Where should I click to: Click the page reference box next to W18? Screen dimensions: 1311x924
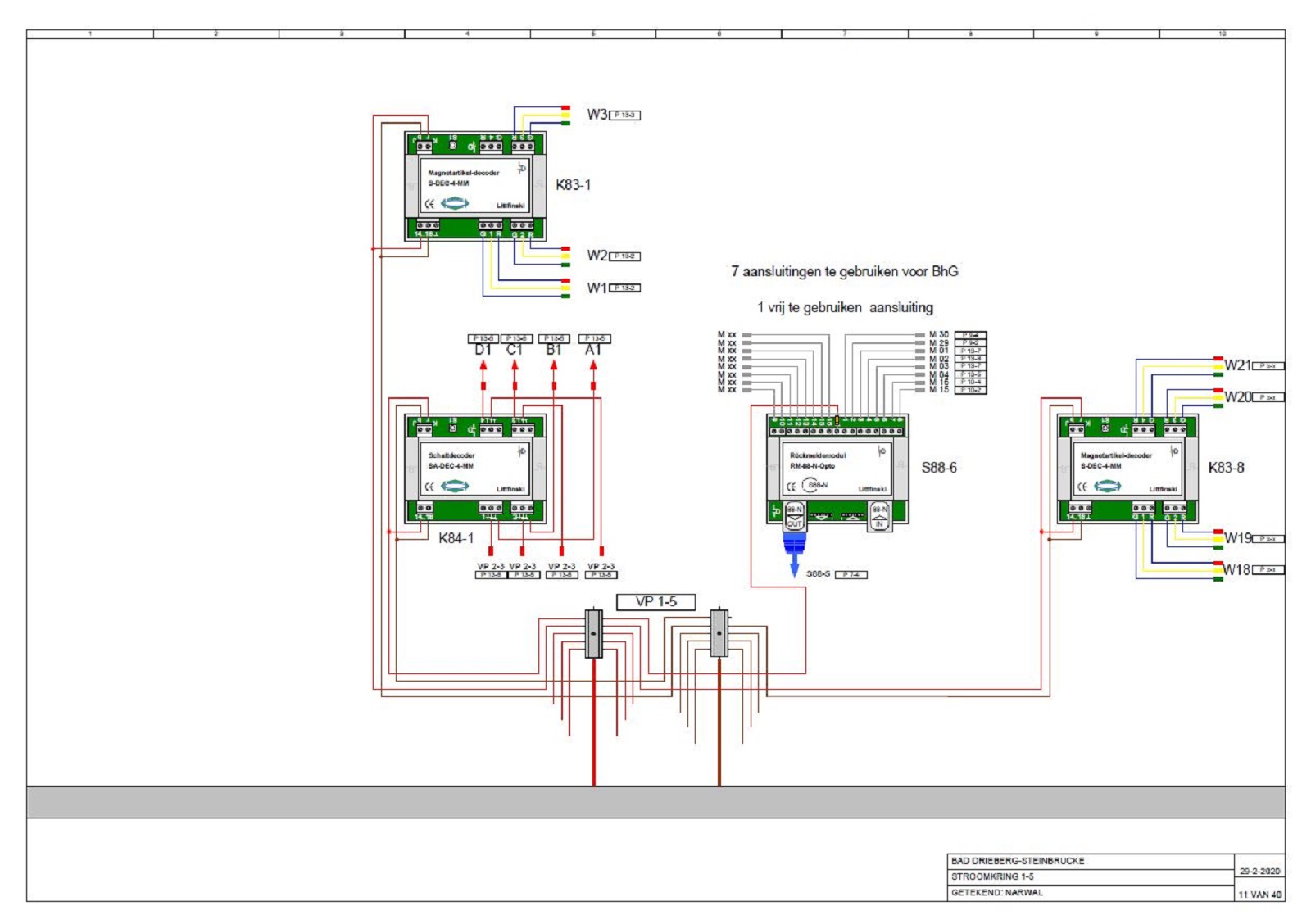[1268, 570]
